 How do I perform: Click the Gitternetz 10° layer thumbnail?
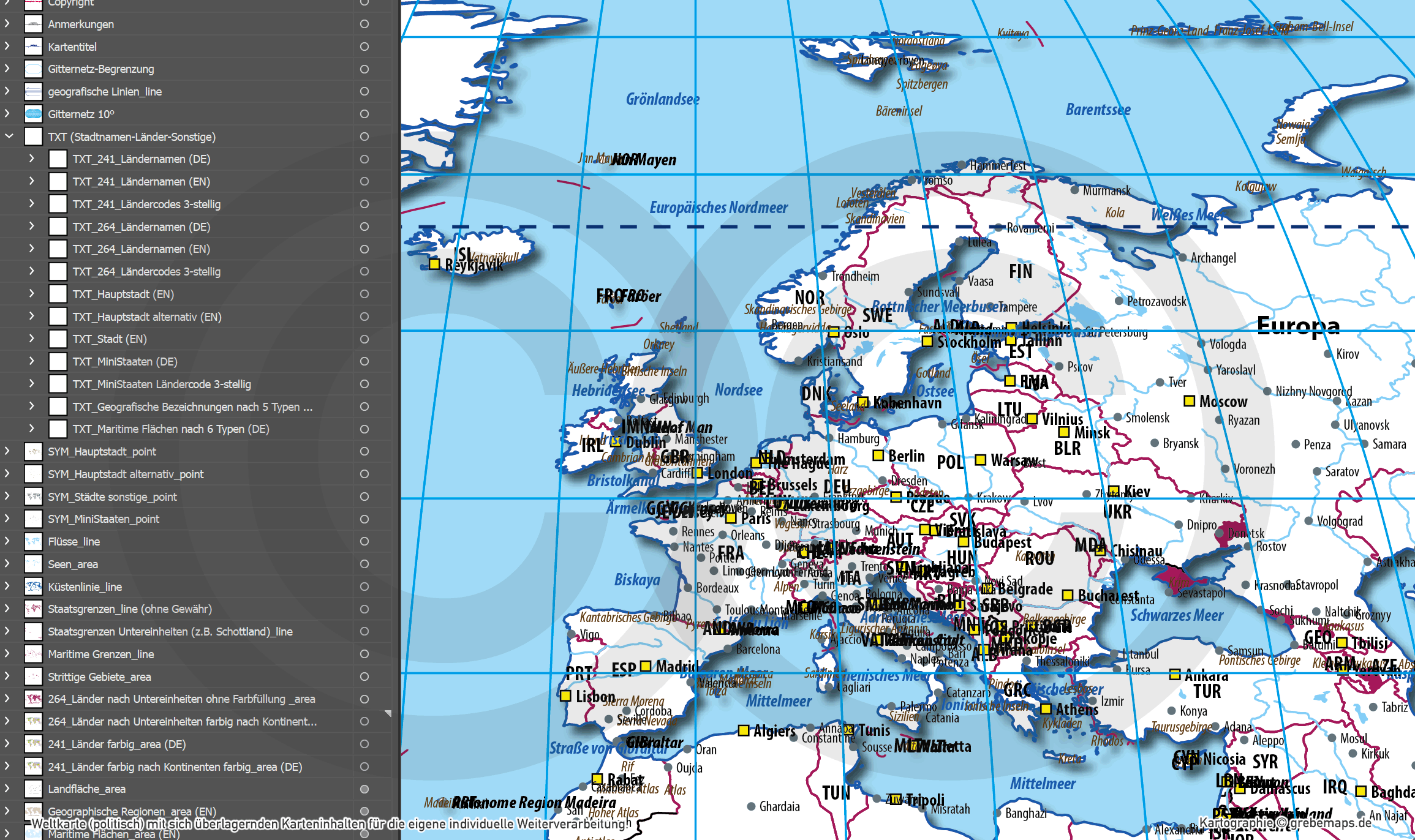(33, 114)
